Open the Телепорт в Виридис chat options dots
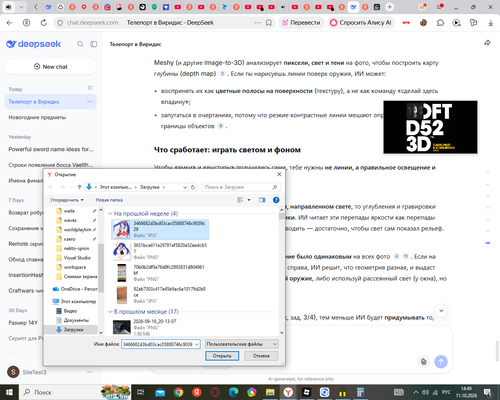Screen dimensions: 500x400 click(90, 101)
